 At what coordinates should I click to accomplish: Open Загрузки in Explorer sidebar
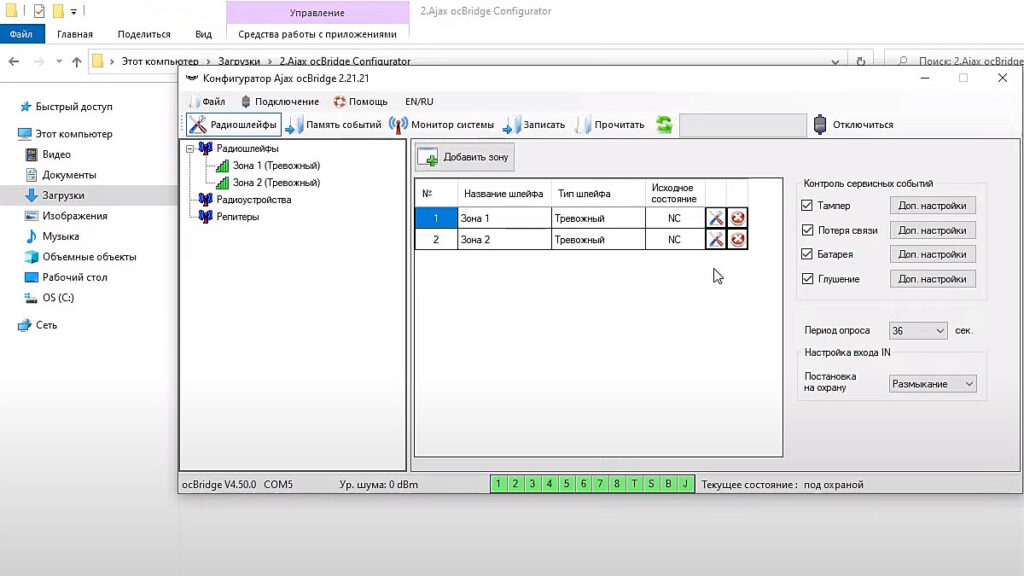tap(63, 195)
